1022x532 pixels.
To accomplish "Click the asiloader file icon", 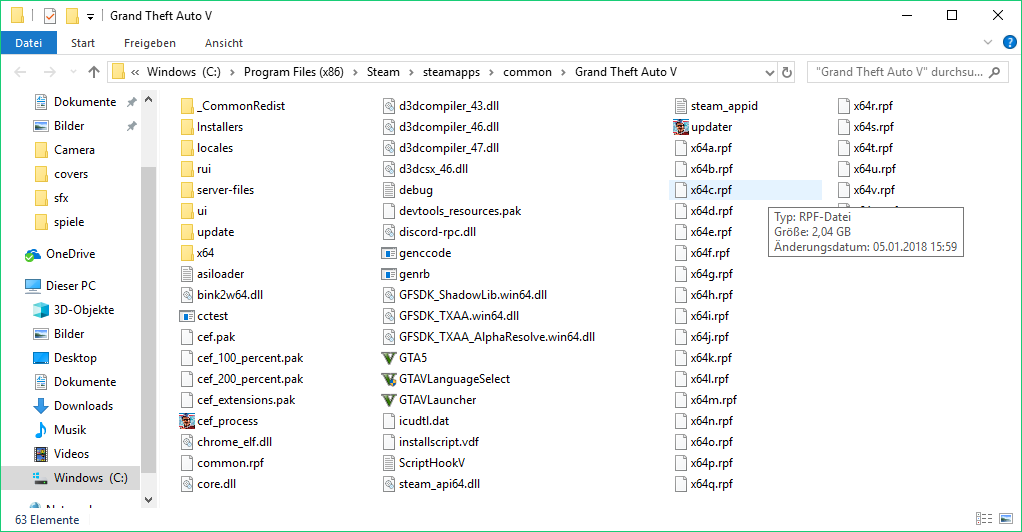I will (187, 274).
